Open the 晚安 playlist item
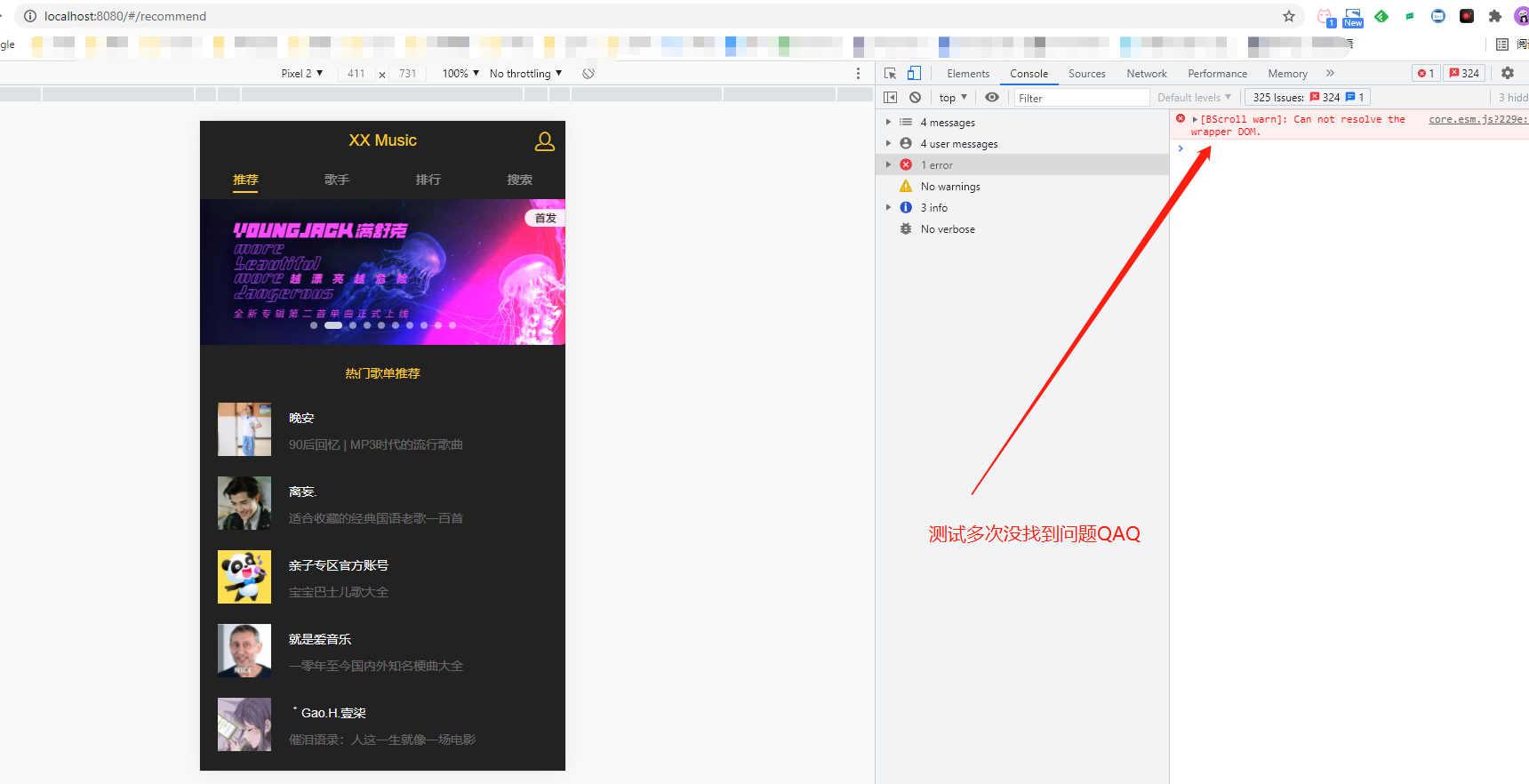Screen dimensions: 1529x784 coord(382,429)
